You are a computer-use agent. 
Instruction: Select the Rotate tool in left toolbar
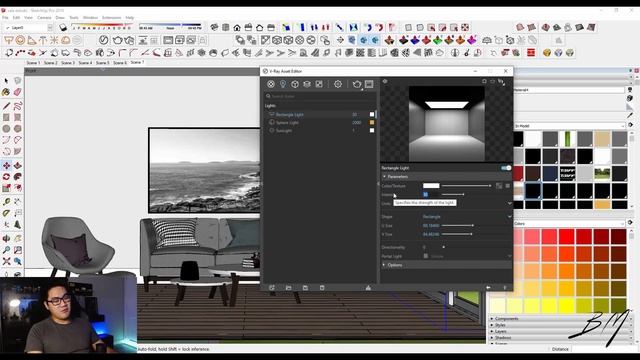(x=6, y=177)
